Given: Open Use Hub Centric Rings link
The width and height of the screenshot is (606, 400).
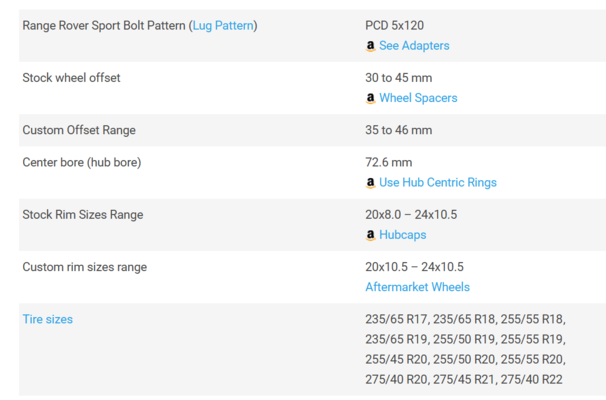Looking at the screenshot, I should point(437,182).
